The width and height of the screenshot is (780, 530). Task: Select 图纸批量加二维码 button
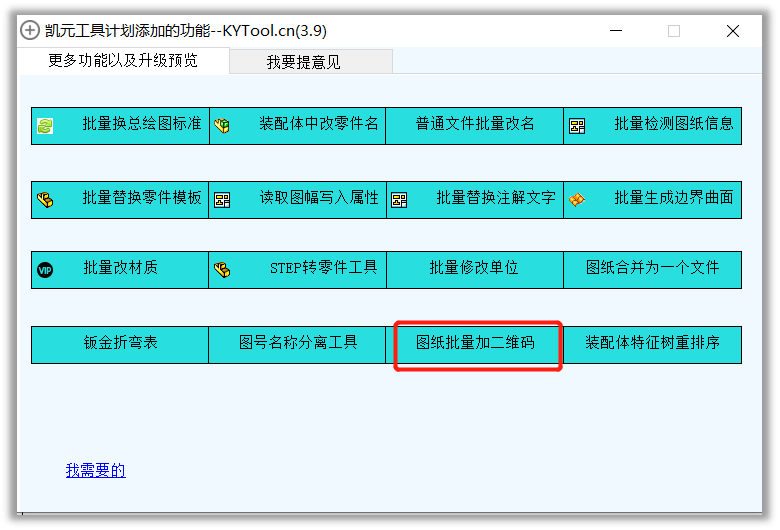click(475, 345)
